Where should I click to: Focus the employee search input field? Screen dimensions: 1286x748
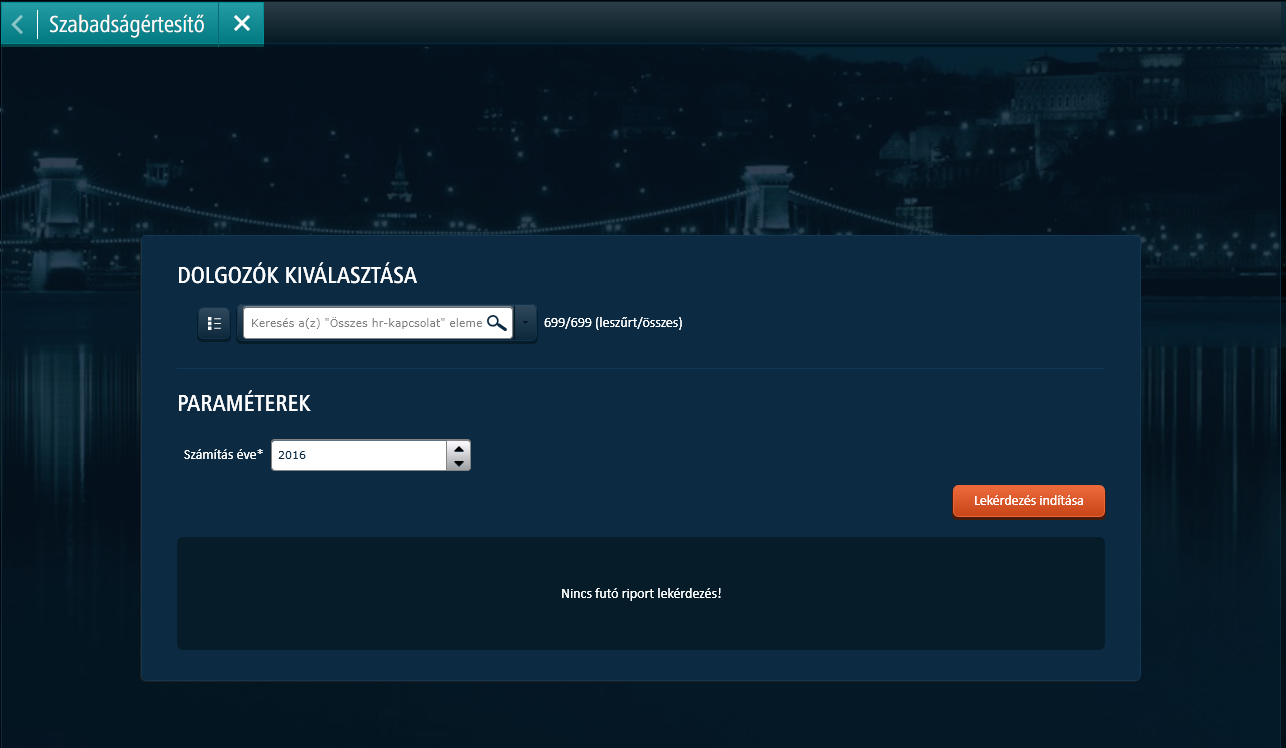[x=366, y=323]
